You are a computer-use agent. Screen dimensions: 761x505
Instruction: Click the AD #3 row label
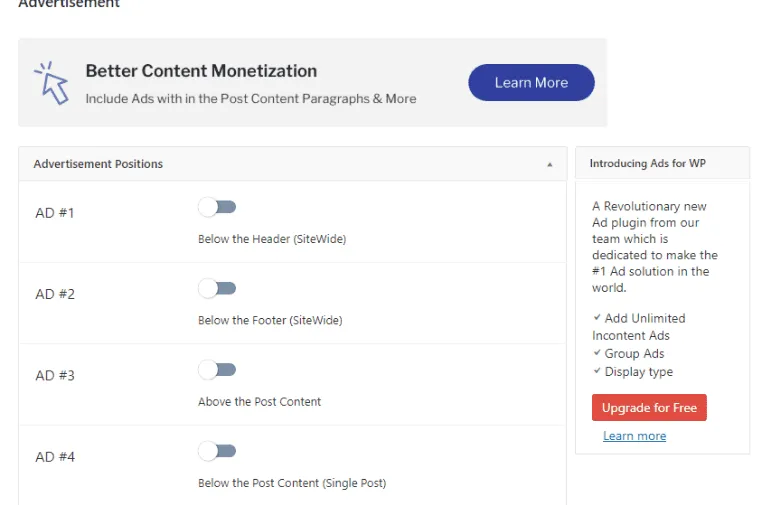[x=55, y=376]
